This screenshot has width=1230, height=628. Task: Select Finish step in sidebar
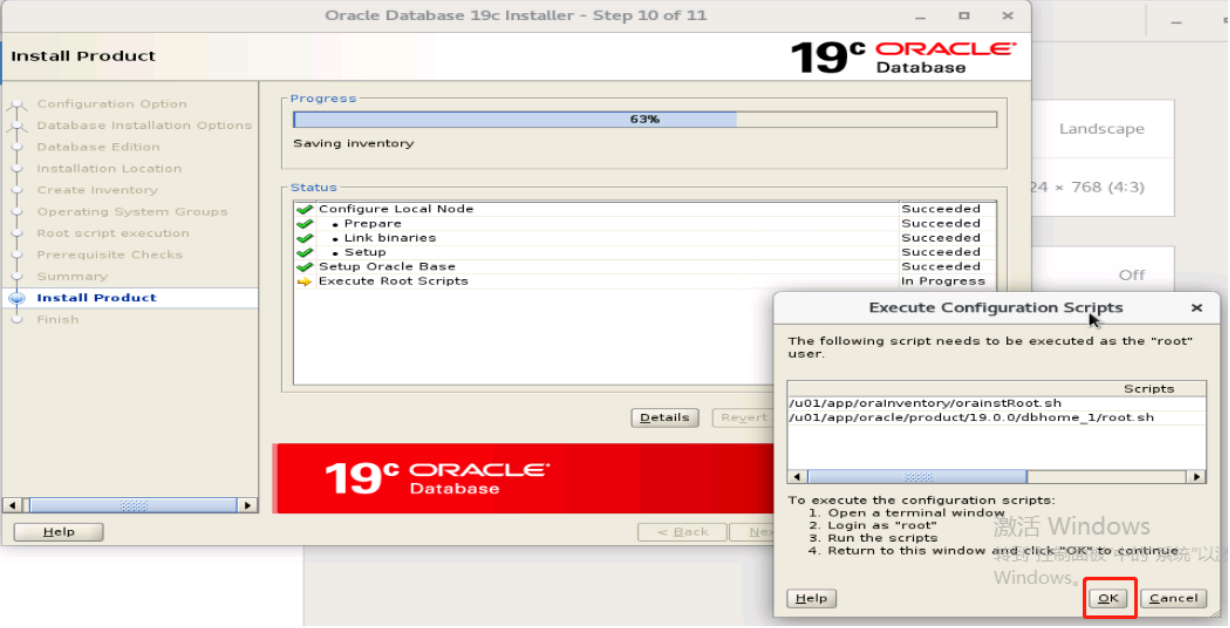tap(57, 319)
